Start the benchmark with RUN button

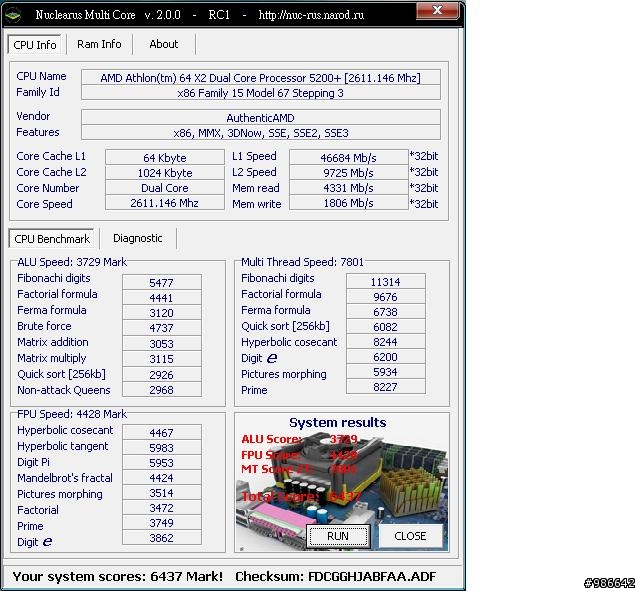338,536
